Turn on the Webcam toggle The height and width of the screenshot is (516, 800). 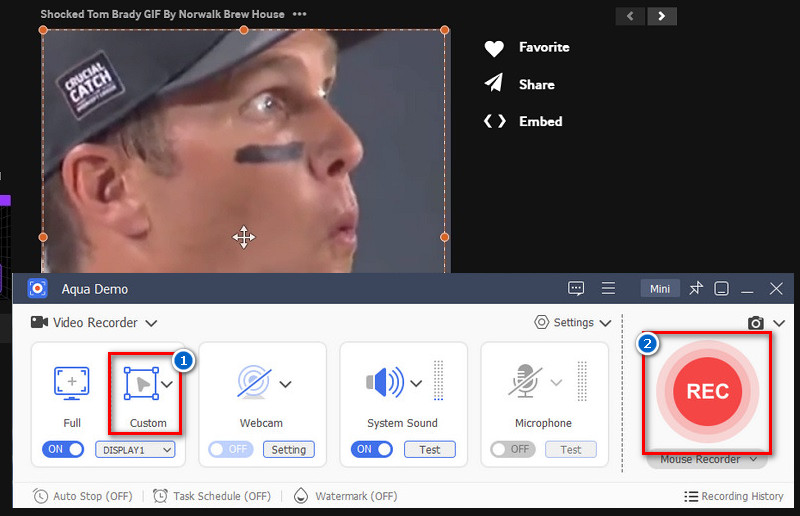pos(229,450)
